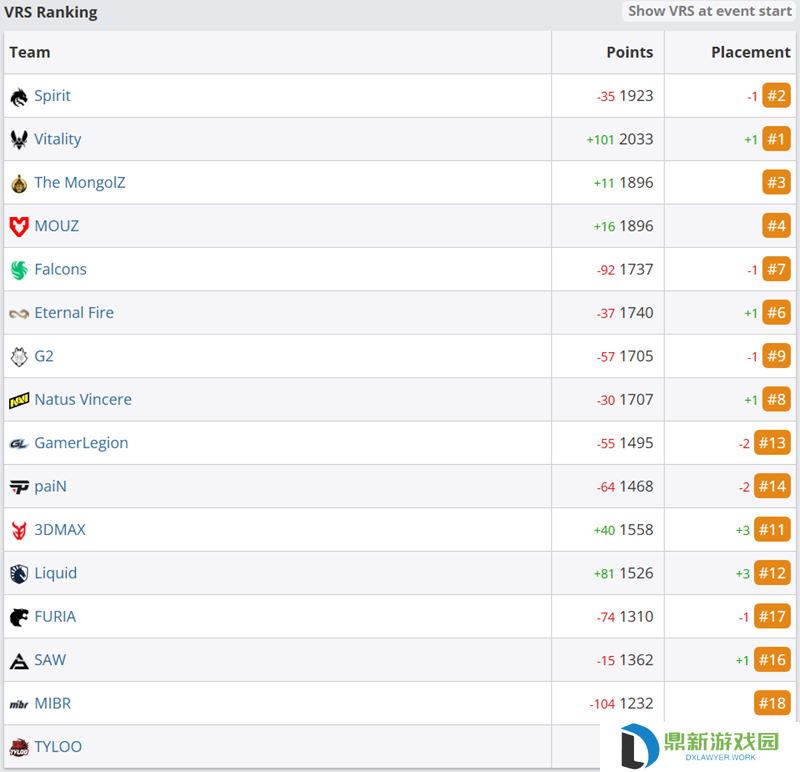Click 3DMAX's #11 placement badge
This screenshot has height=772, width=800.
(x=772, y=529)
